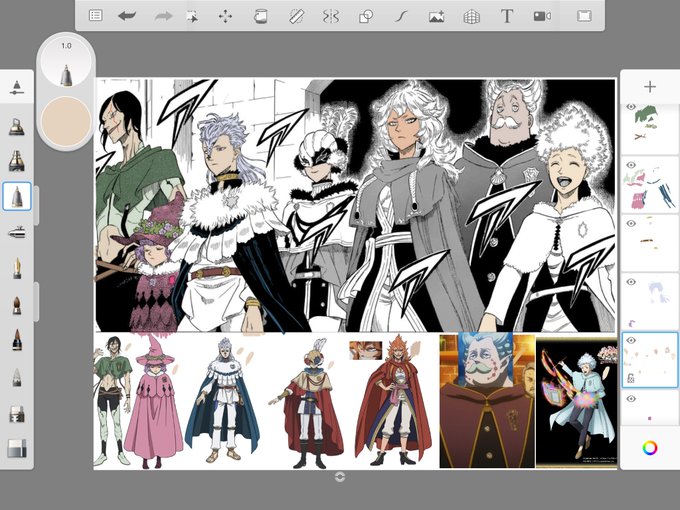This screenshot has height=510, width=680.
Task: Open the selected skin-tone layer thumbnail
Action: [x=650, y=360]
